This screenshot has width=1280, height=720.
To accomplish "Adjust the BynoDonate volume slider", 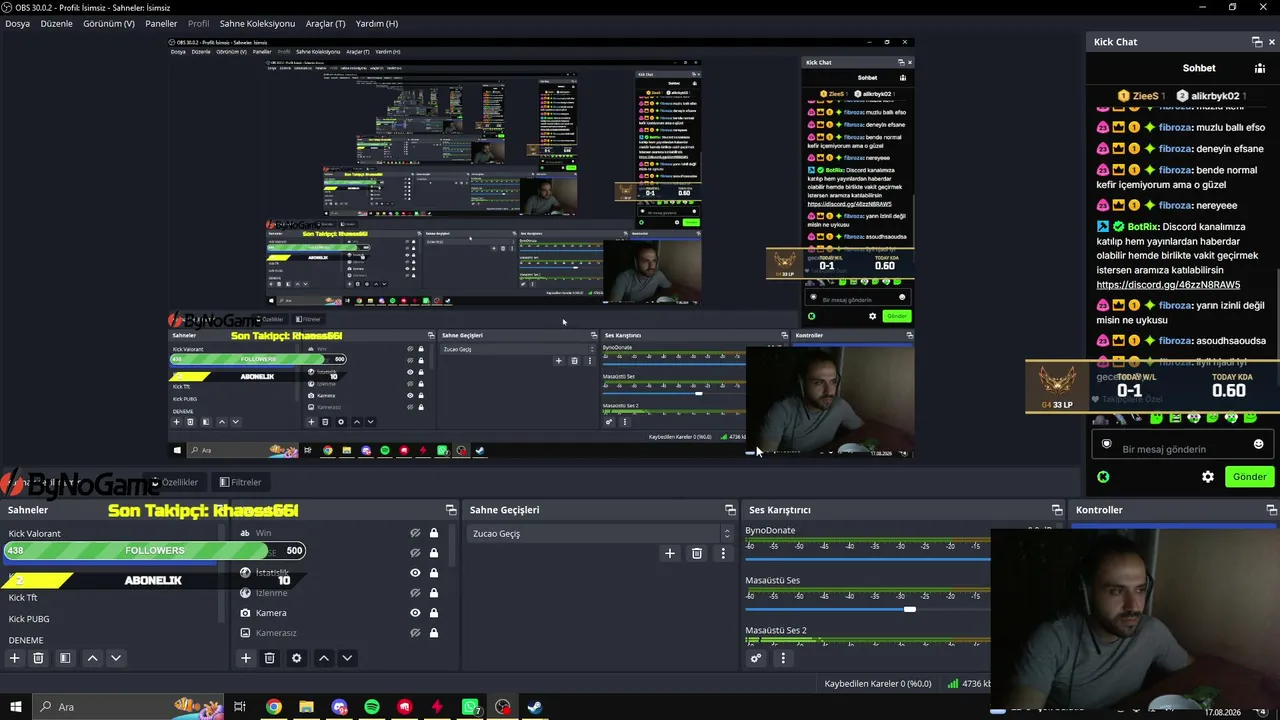I will click(868, 559).
